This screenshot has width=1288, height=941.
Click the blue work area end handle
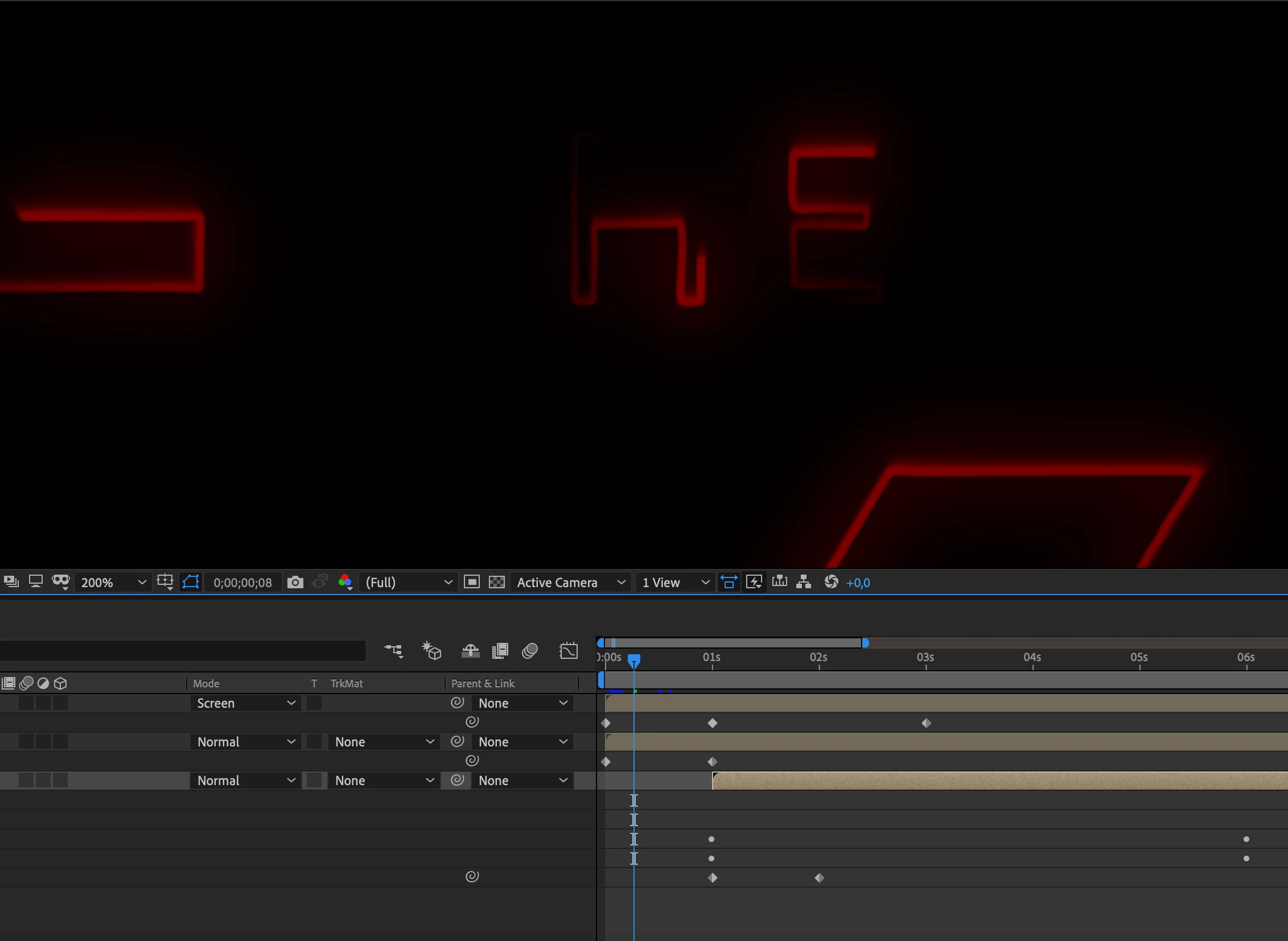tap(865, 643)
